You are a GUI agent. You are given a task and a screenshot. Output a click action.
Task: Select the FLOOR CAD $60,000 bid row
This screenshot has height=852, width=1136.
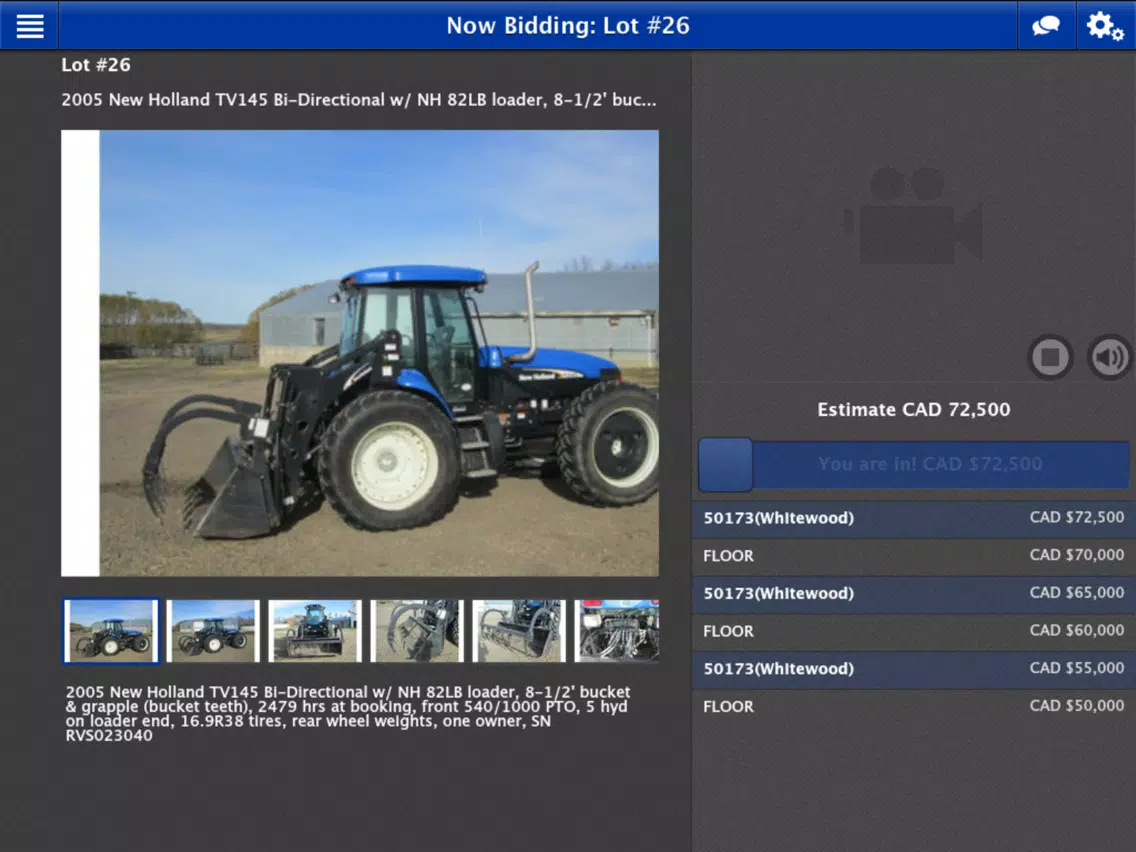point(914,631)
